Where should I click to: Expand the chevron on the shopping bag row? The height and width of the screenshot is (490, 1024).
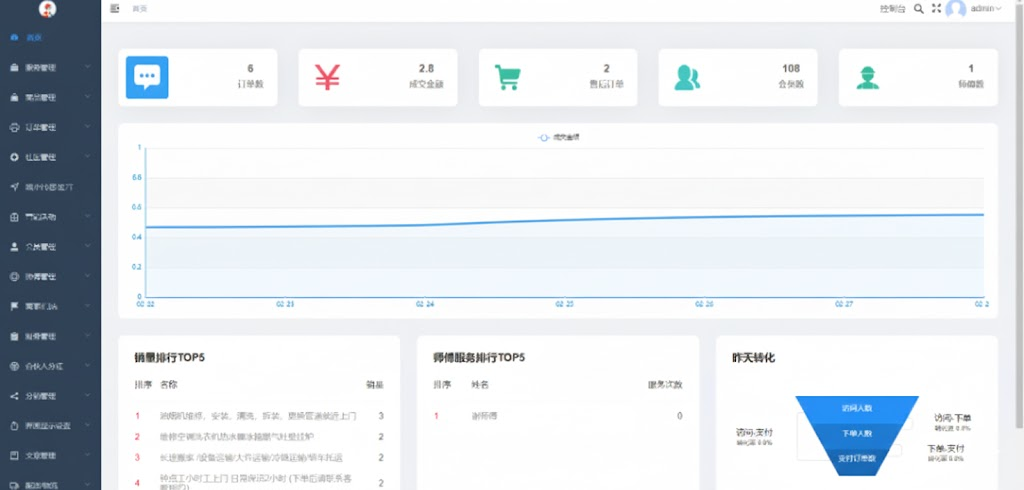[x=88, y=97]
